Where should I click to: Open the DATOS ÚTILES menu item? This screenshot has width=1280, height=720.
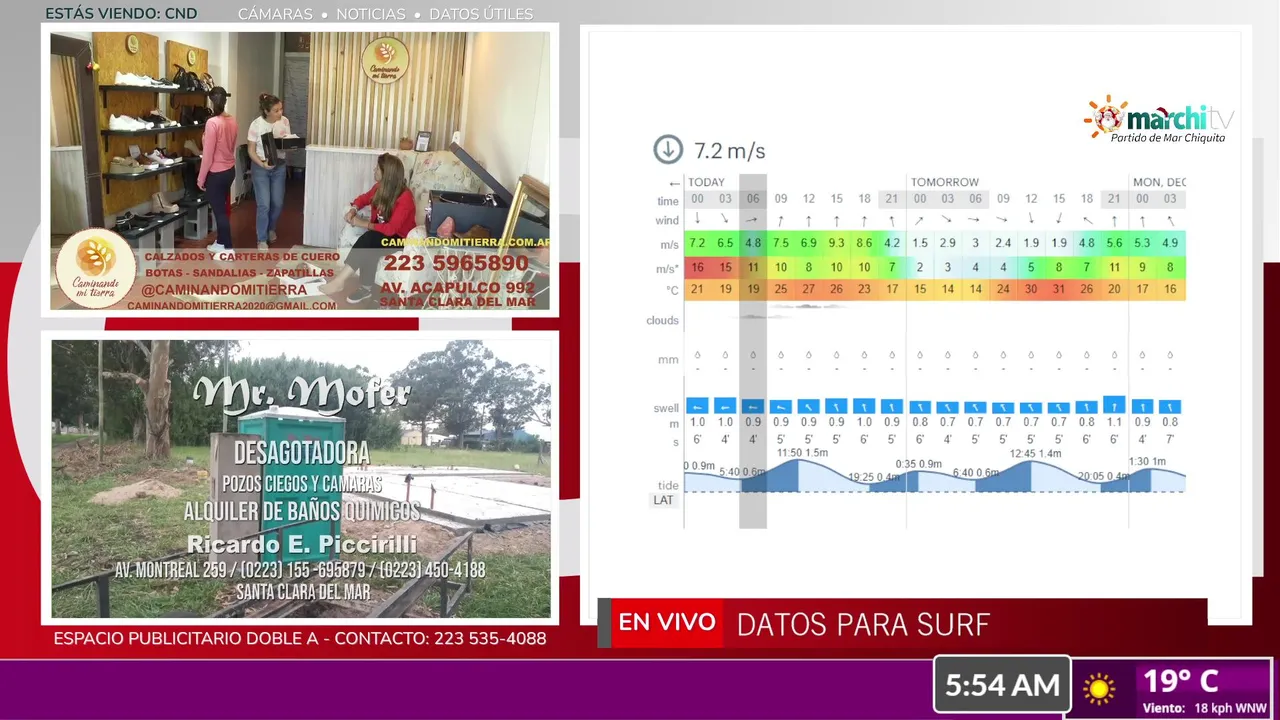coord(481,14)
